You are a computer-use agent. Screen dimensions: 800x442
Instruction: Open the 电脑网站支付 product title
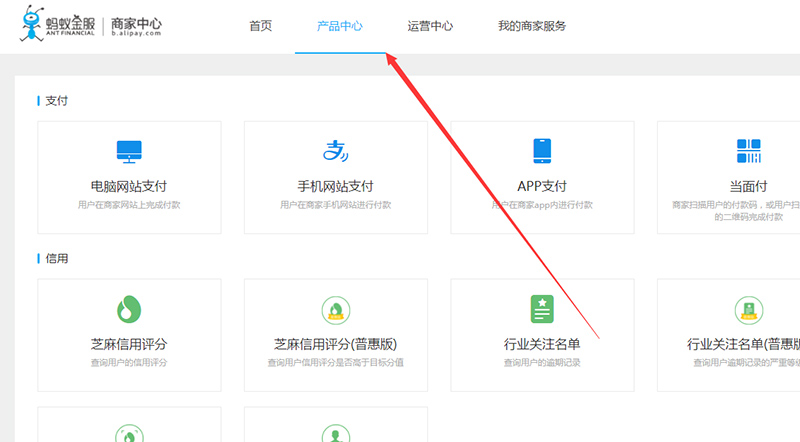tap(129, 186)
